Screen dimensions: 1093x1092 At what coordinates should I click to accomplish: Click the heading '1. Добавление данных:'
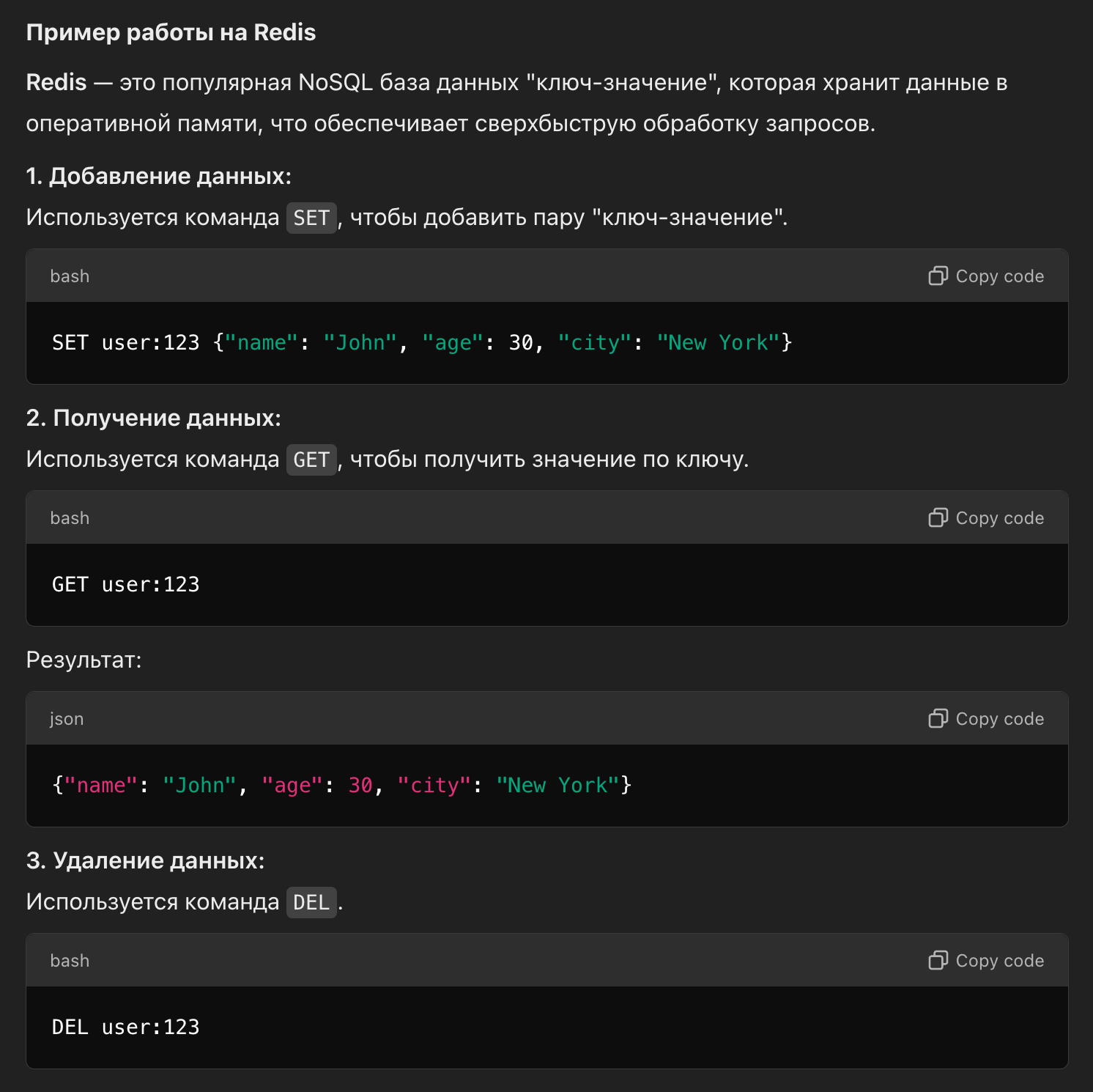[159, 176]
